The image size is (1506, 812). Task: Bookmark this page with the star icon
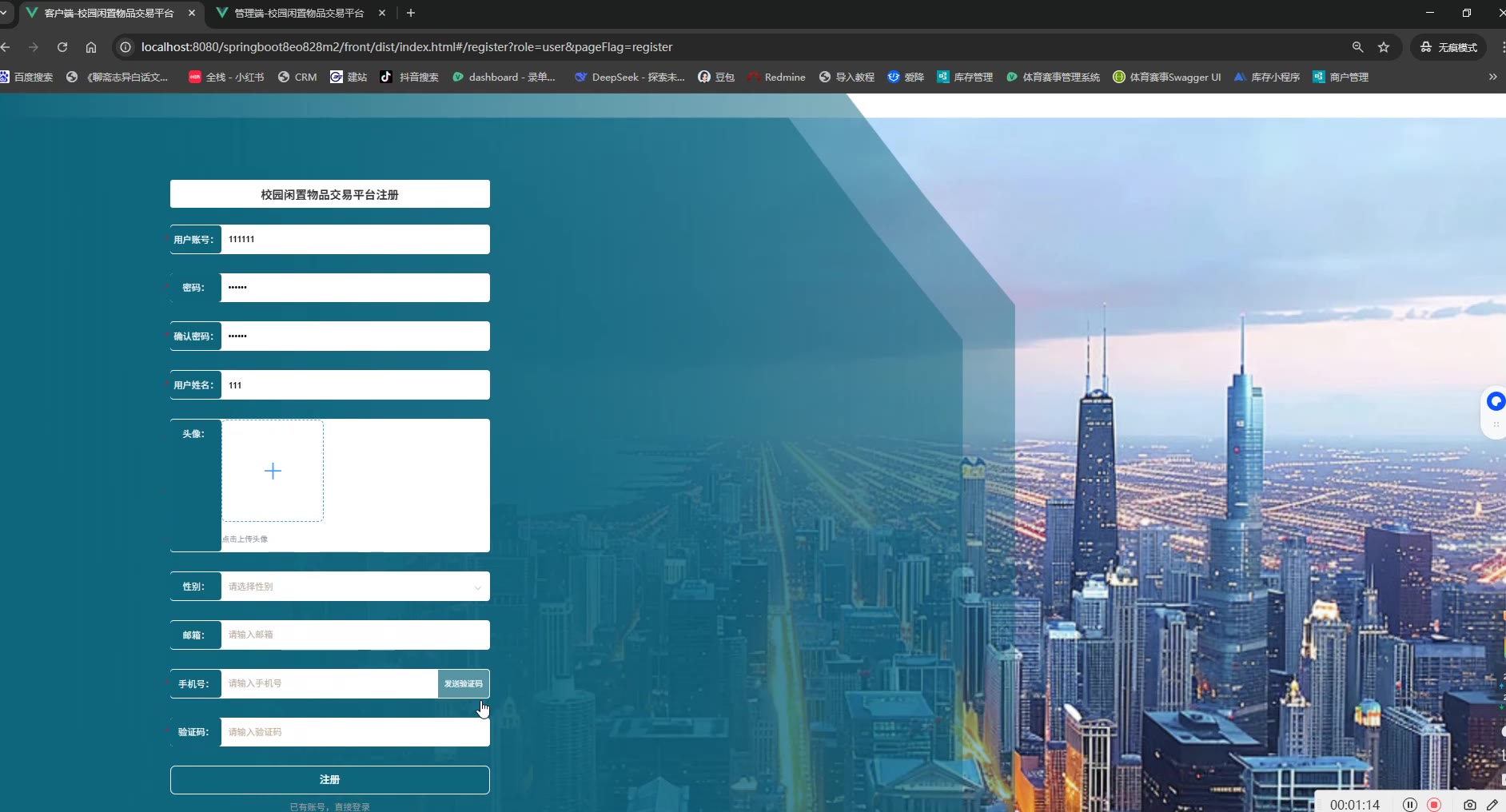[1384, 47]
